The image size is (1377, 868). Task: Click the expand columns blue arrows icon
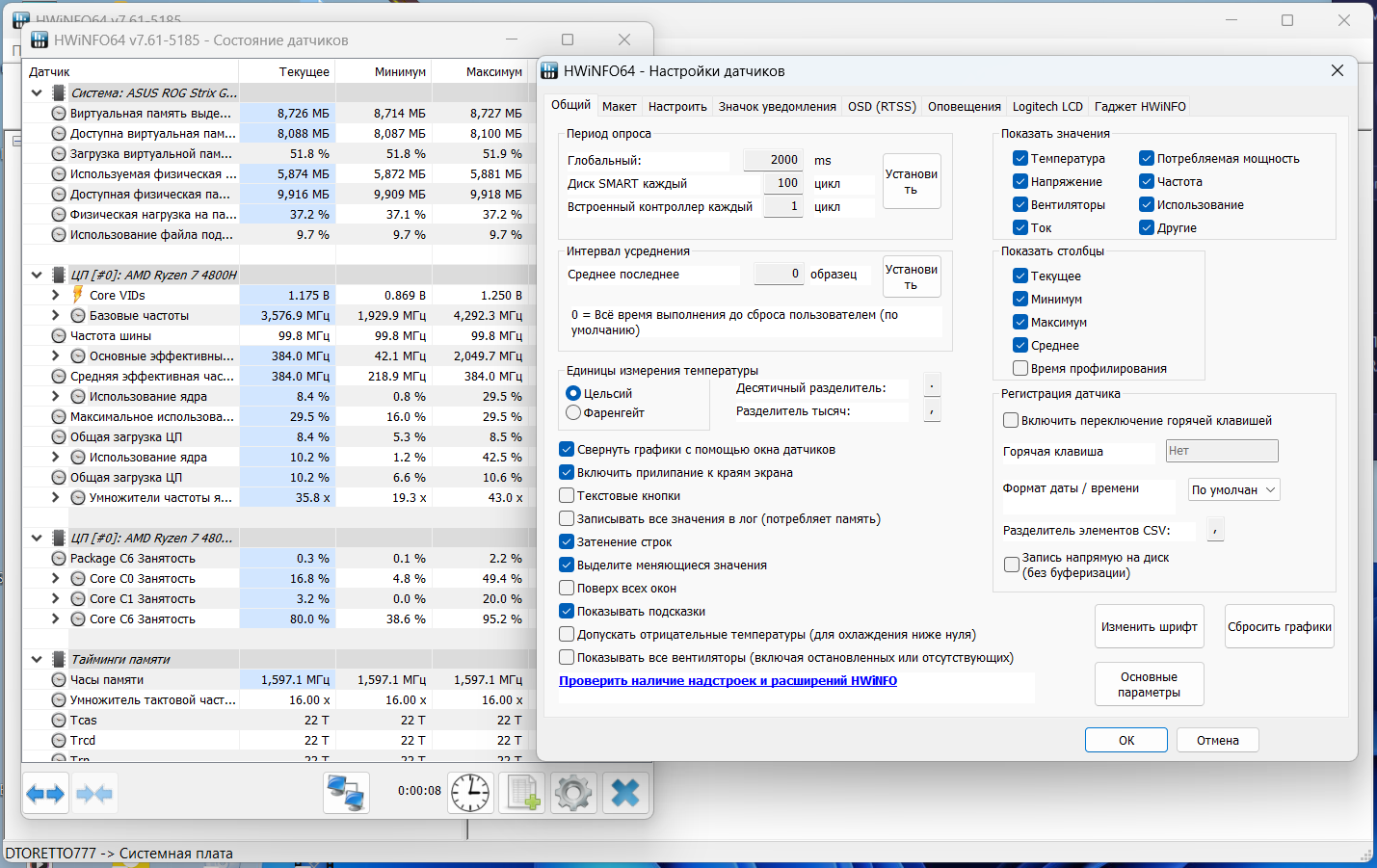45,794
